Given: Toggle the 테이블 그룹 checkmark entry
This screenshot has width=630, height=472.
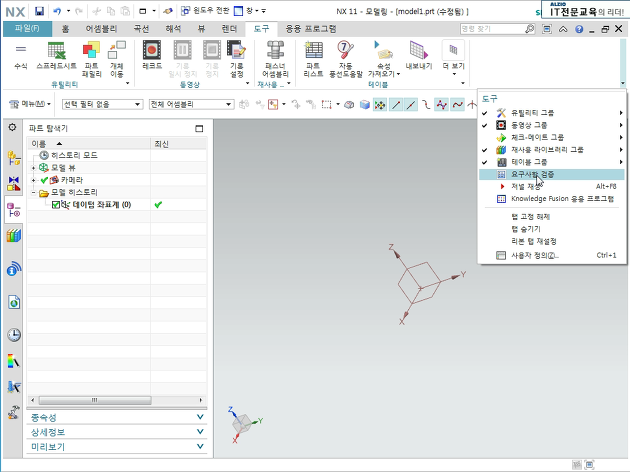Looking at the screenshot, I should click(x=551, y=162).
